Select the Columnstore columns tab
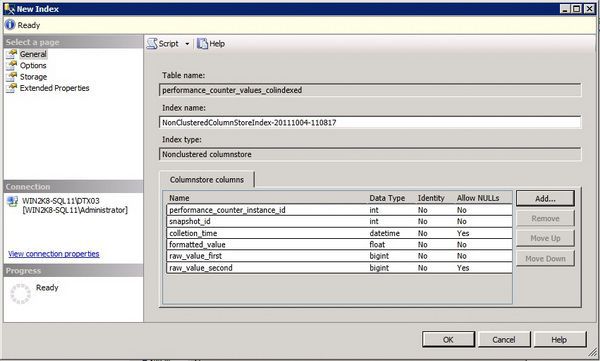This screenshot has height=361, width=600. (x=207, y=180)
